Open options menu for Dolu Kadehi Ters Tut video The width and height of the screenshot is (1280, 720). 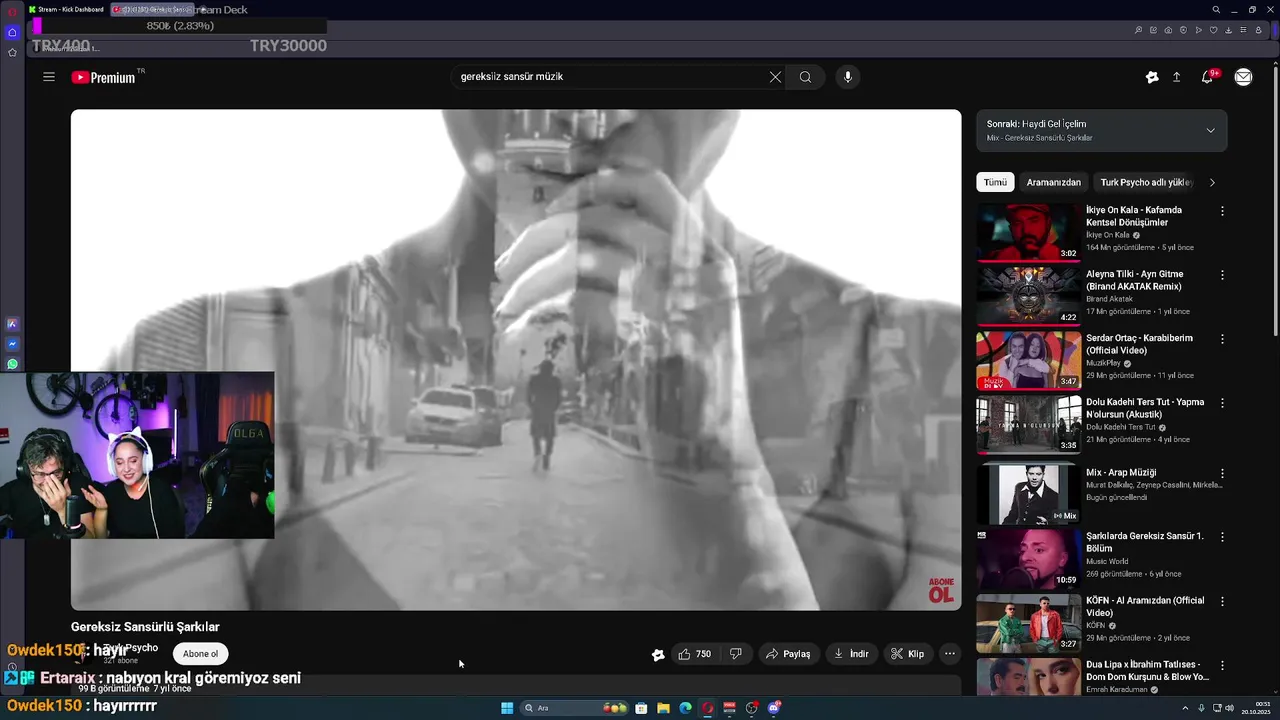click(1222, 403)
